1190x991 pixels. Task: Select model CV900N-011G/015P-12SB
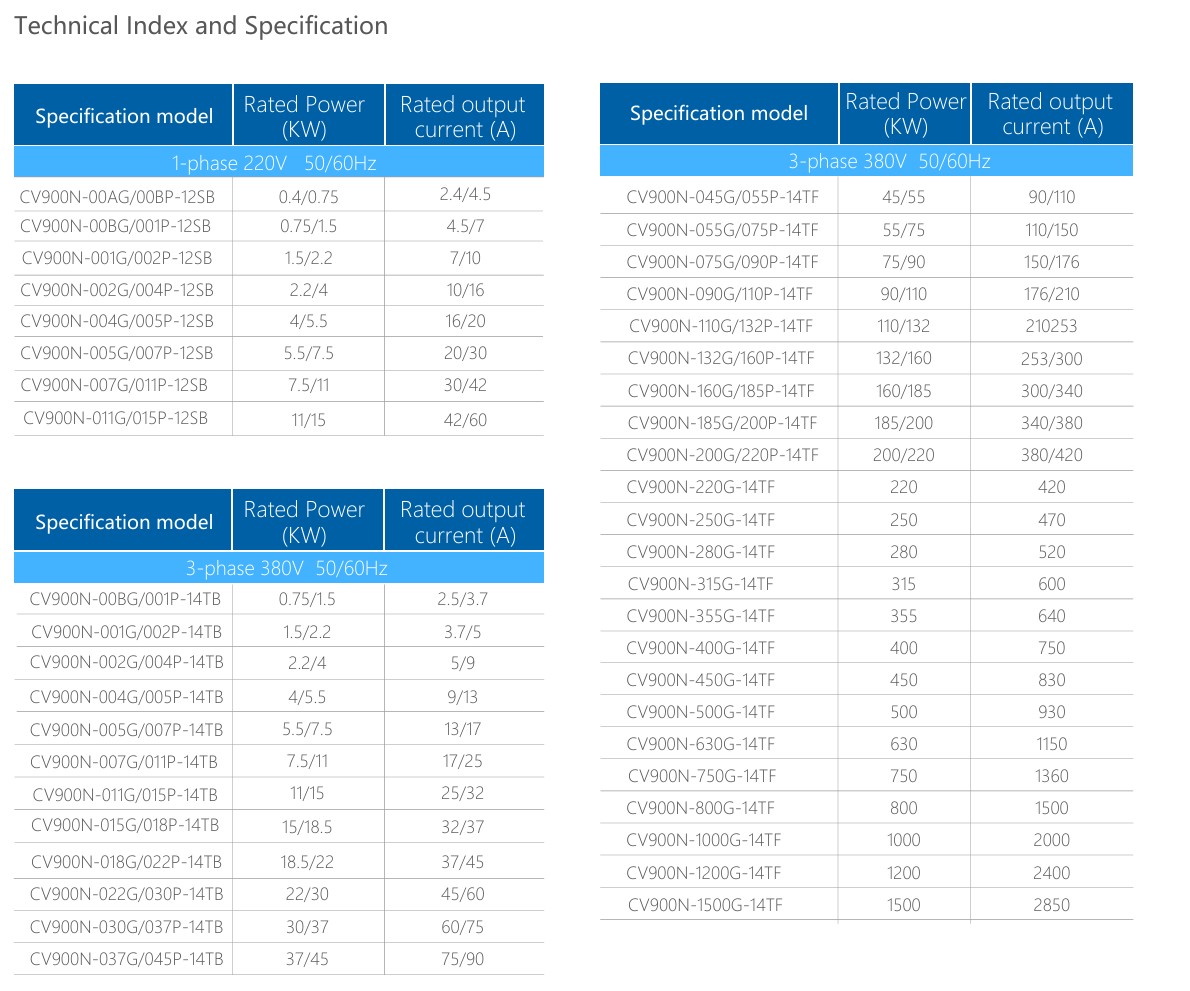116,418
